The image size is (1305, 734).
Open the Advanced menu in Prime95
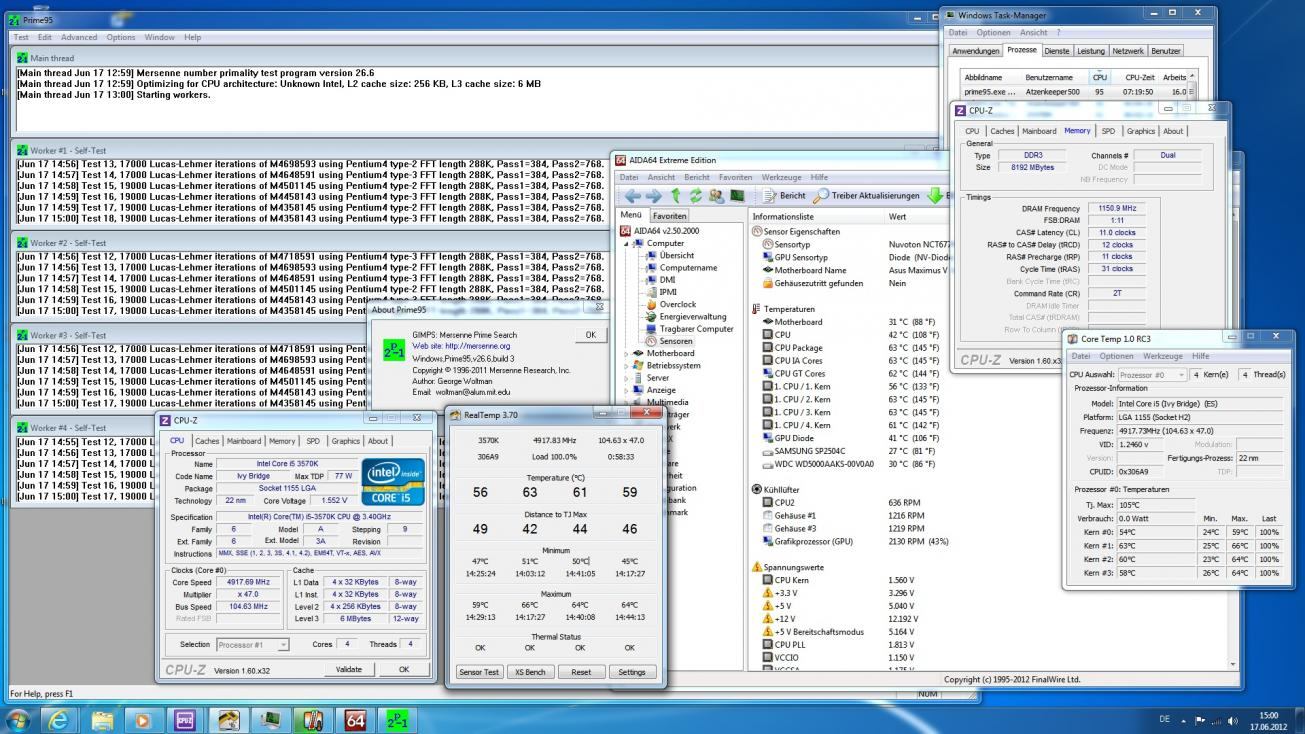click(x=79, y=37)
